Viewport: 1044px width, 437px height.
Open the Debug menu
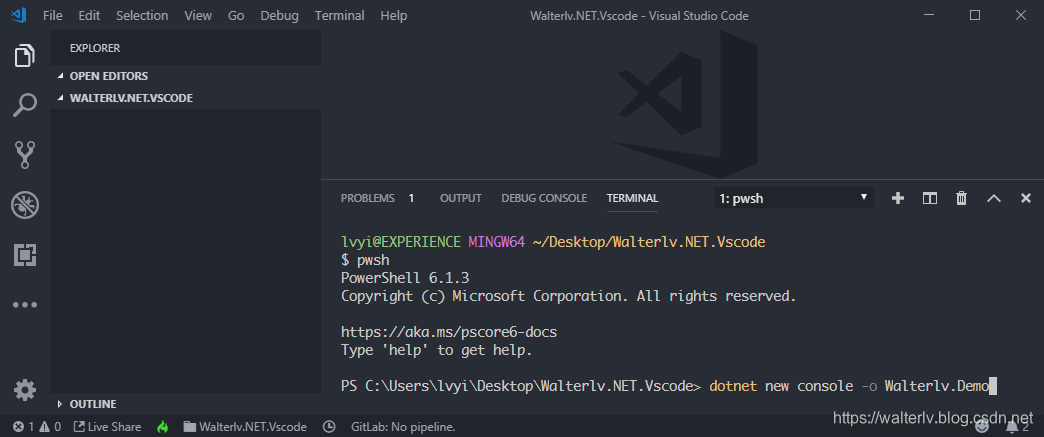point(280,15)
